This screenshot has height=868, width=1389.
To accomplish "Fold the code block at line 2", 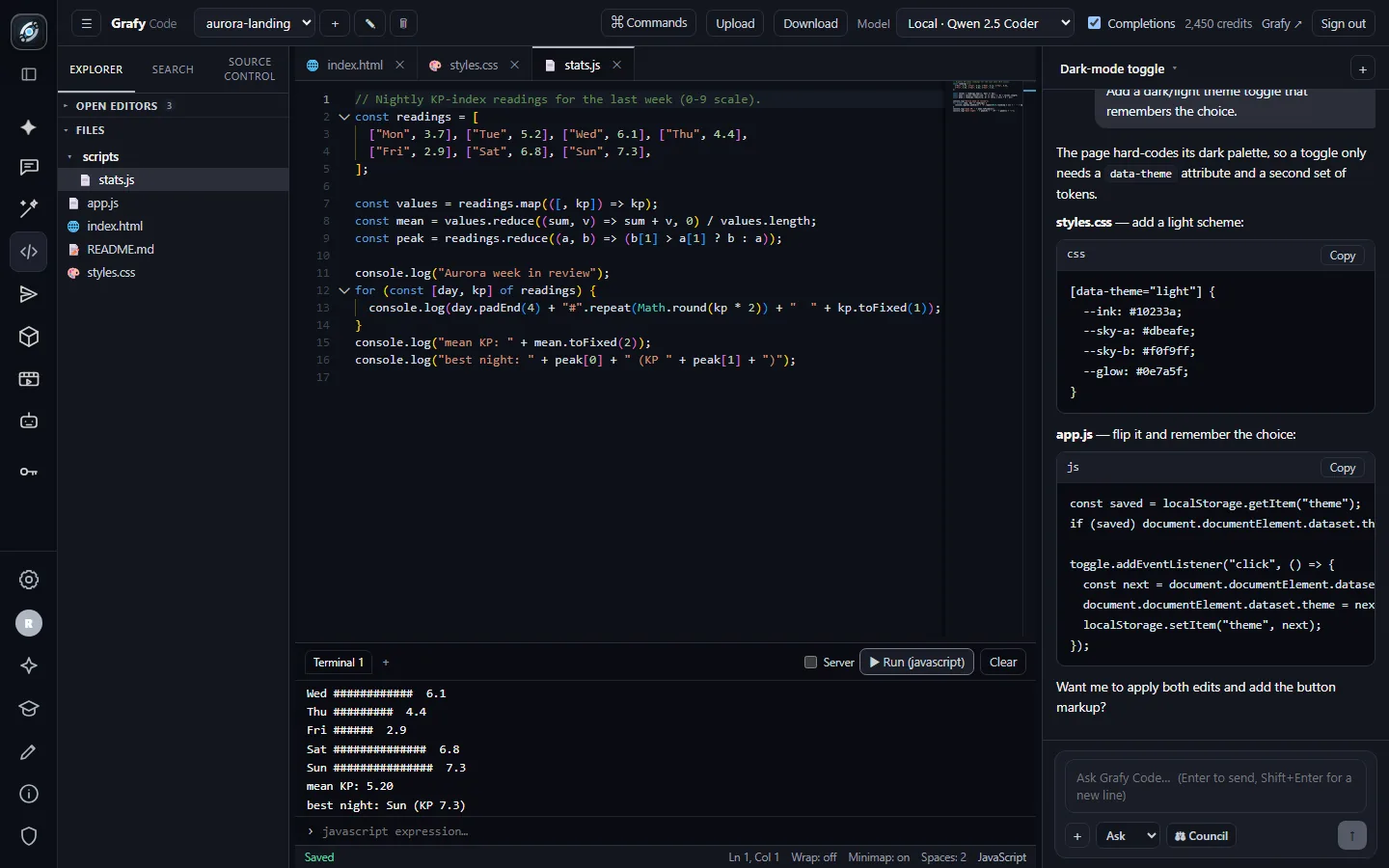I will tap(344, 117).
